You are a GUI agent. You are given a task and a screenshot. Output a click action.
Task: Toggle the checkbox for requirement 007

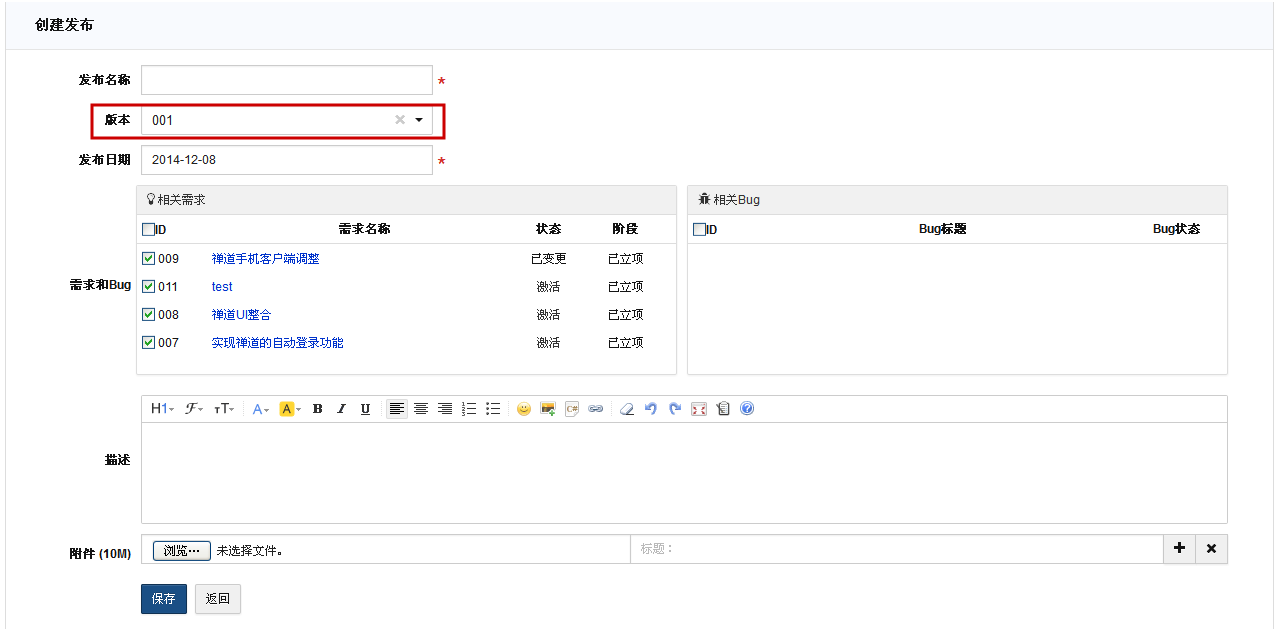pyautogui.click(x=148, y=343)
